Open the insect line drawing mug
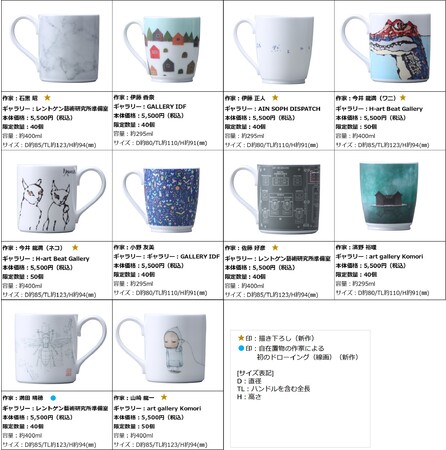This screenshot has height=450, width=446. click(61, 349)
